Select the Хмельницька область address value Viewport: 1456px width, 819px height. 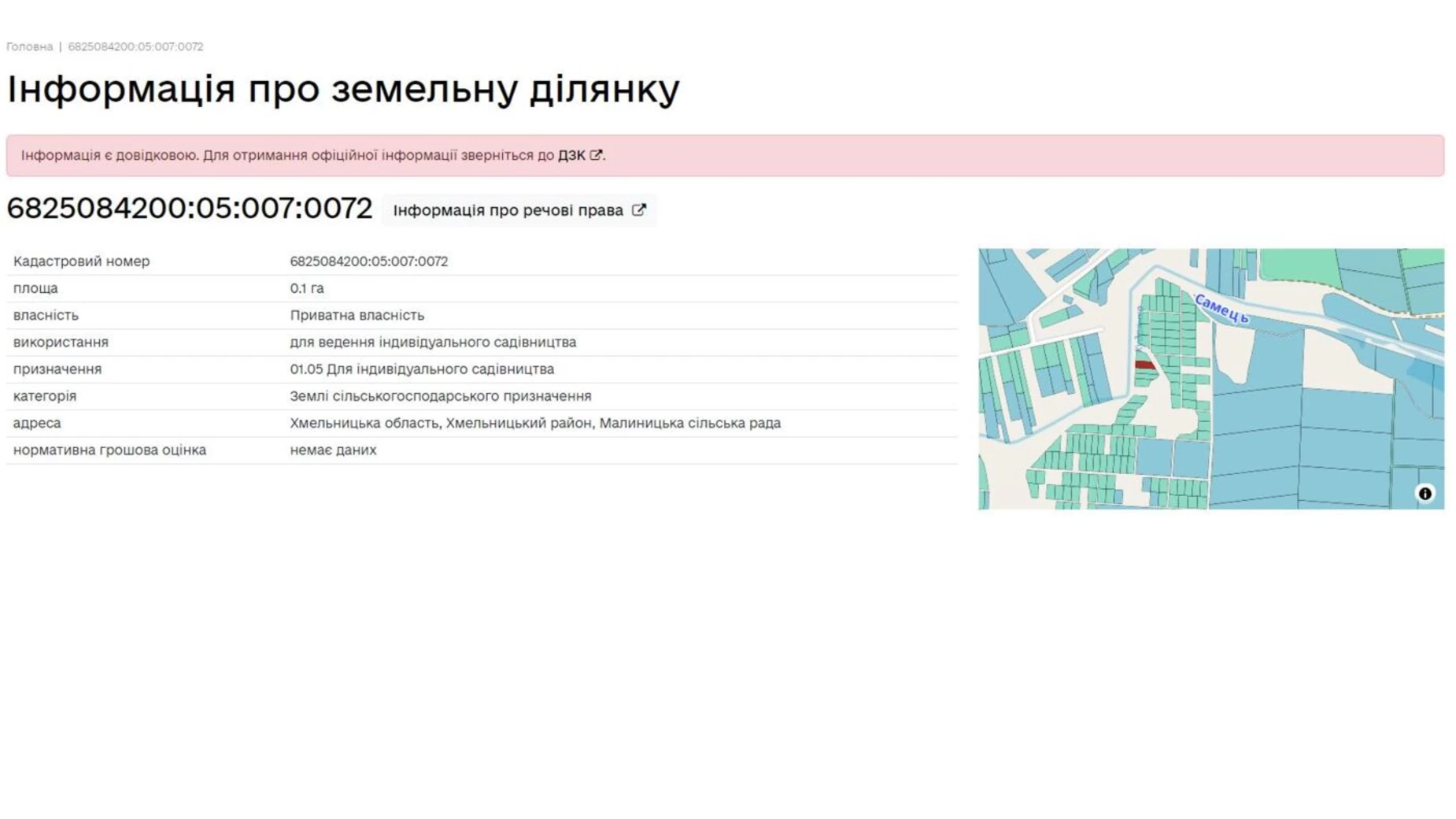[535, 423]
